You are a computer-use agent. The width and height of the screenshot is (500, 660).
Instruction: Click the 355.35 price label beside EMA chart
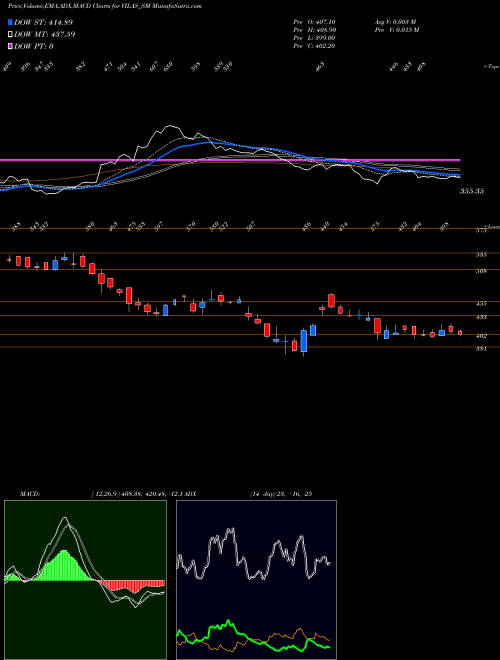472,191
